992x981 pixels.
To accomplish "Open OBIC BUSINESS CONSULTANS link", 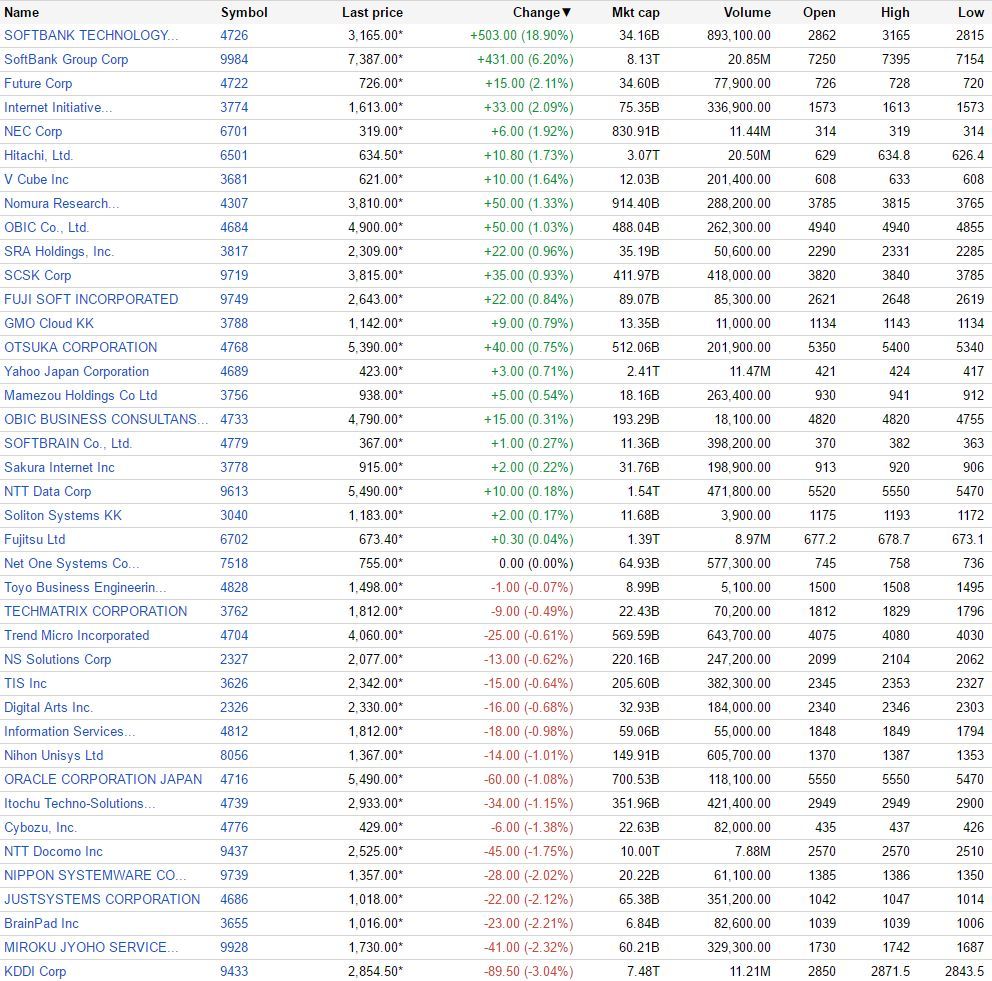I will [106, 419].
